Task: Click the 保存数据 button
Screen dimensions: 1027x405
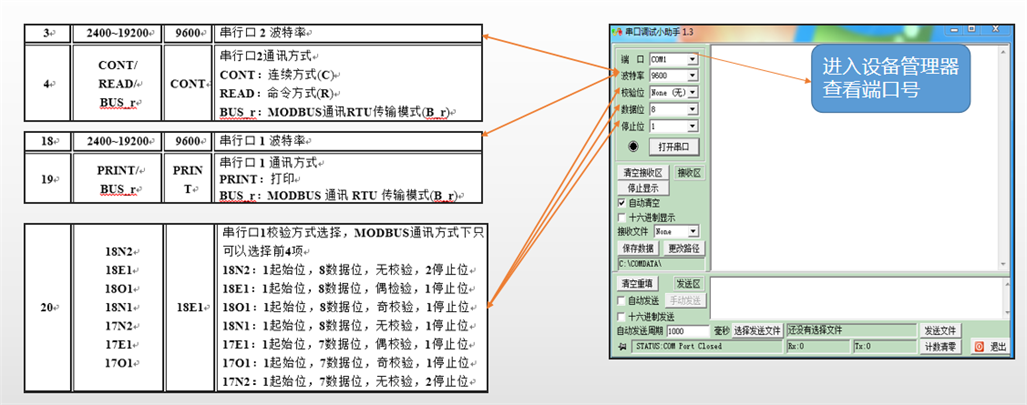Action: pos(637,248)
